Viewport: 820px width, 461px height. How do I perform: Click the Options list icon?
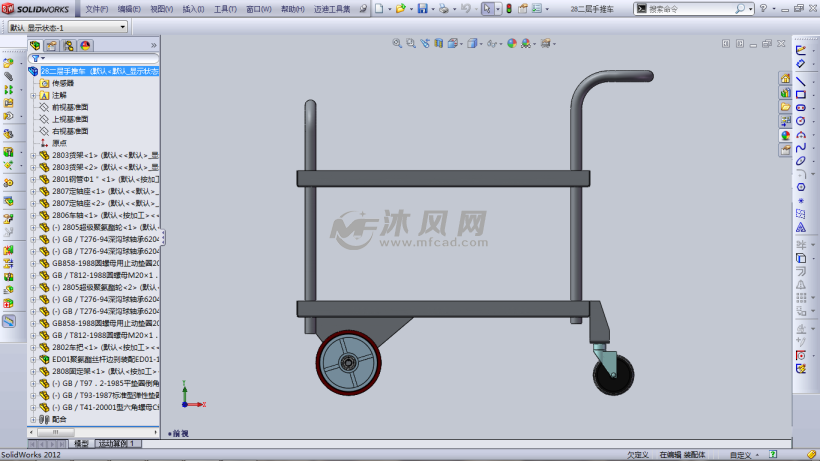pyautogui.click(x=537, y=8)
